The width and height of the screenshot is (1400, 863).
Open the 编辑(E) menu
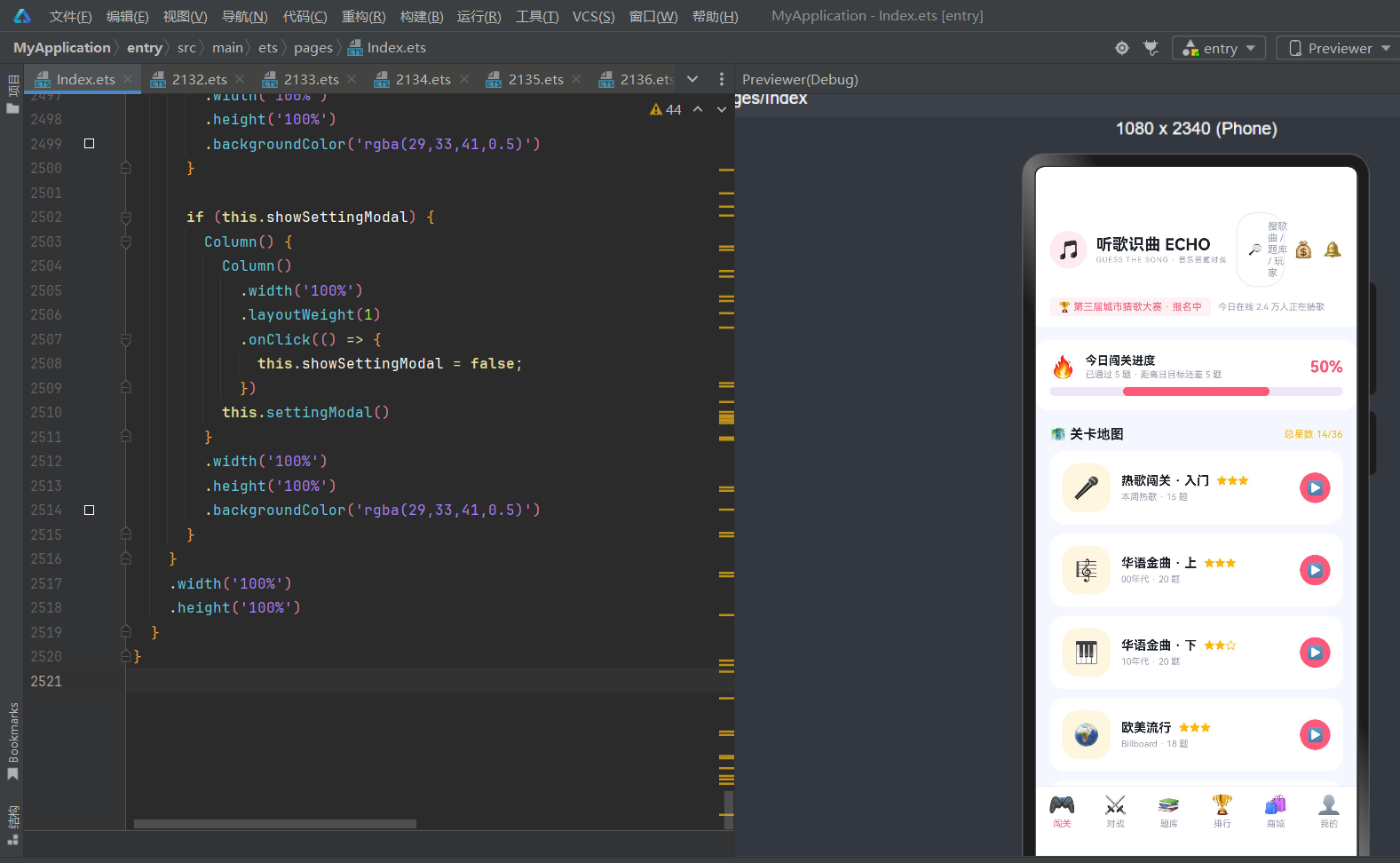point(127,16)
